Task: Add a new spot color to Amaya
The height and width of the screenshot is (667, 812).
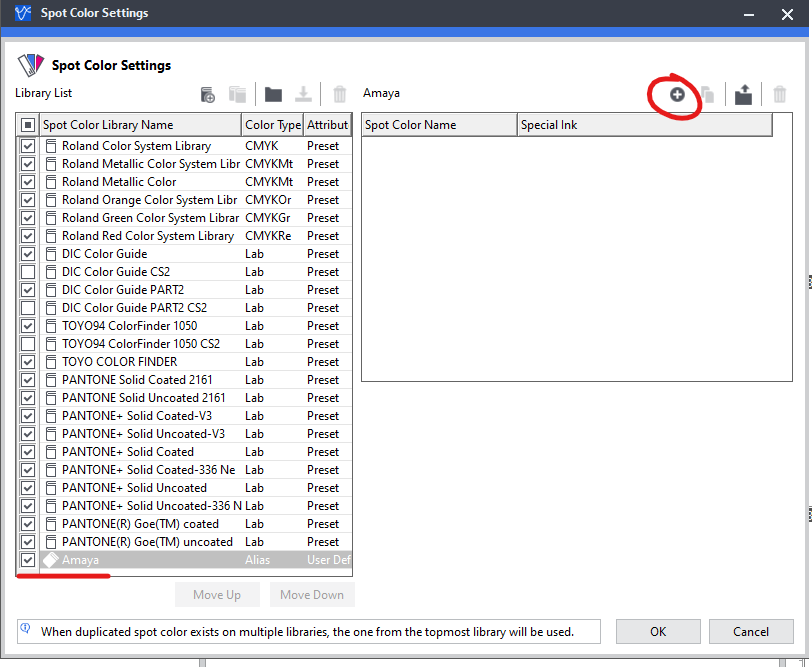Action: (x=677, y=94)
